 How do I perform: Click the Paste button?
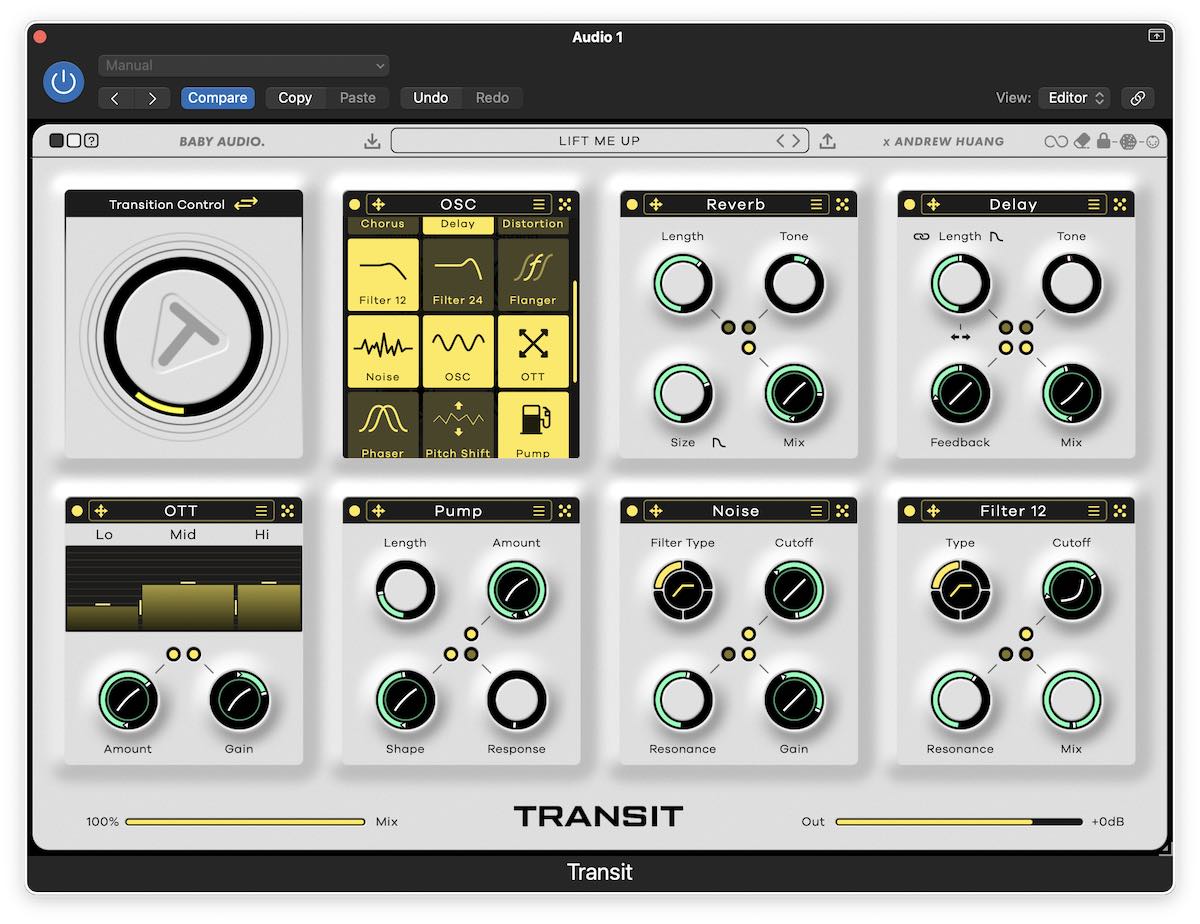tap(357, 98)
